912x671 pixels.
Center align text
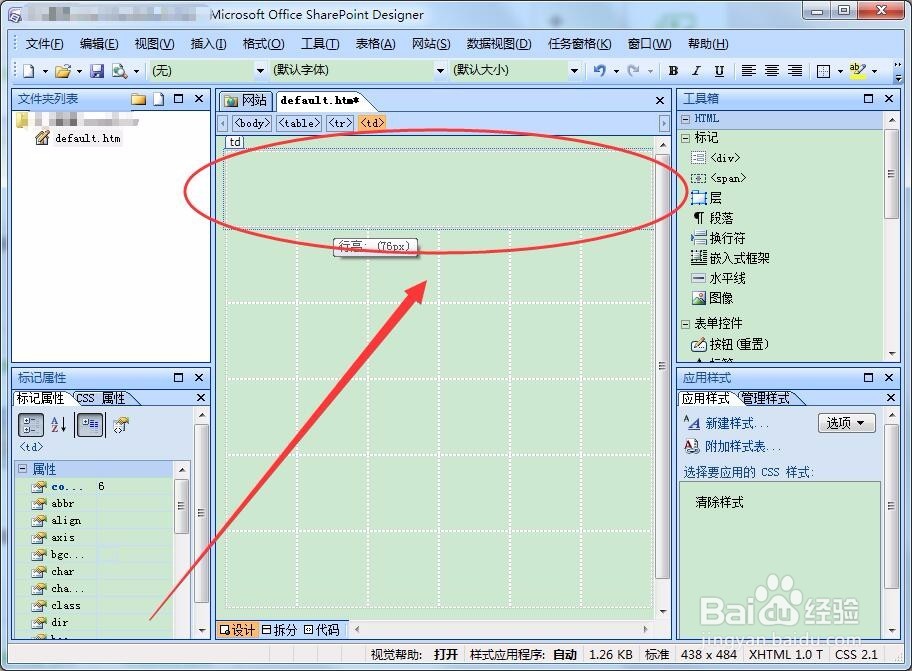(x=772, y=70)
